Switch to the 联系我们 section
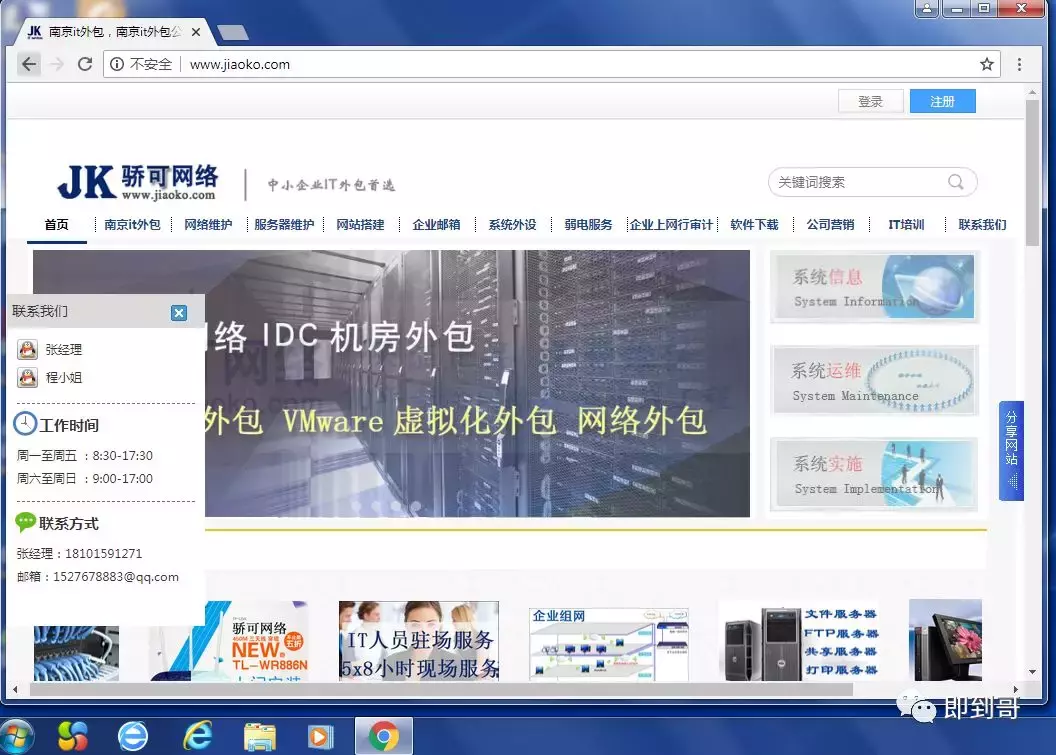The width and height of the screenshot is (1056, 755). [x=981, y=225]
